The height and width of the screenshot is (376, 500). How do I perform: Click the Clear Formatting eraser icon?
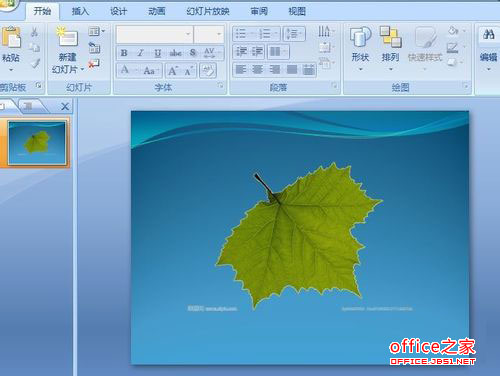tap(208, 70)
